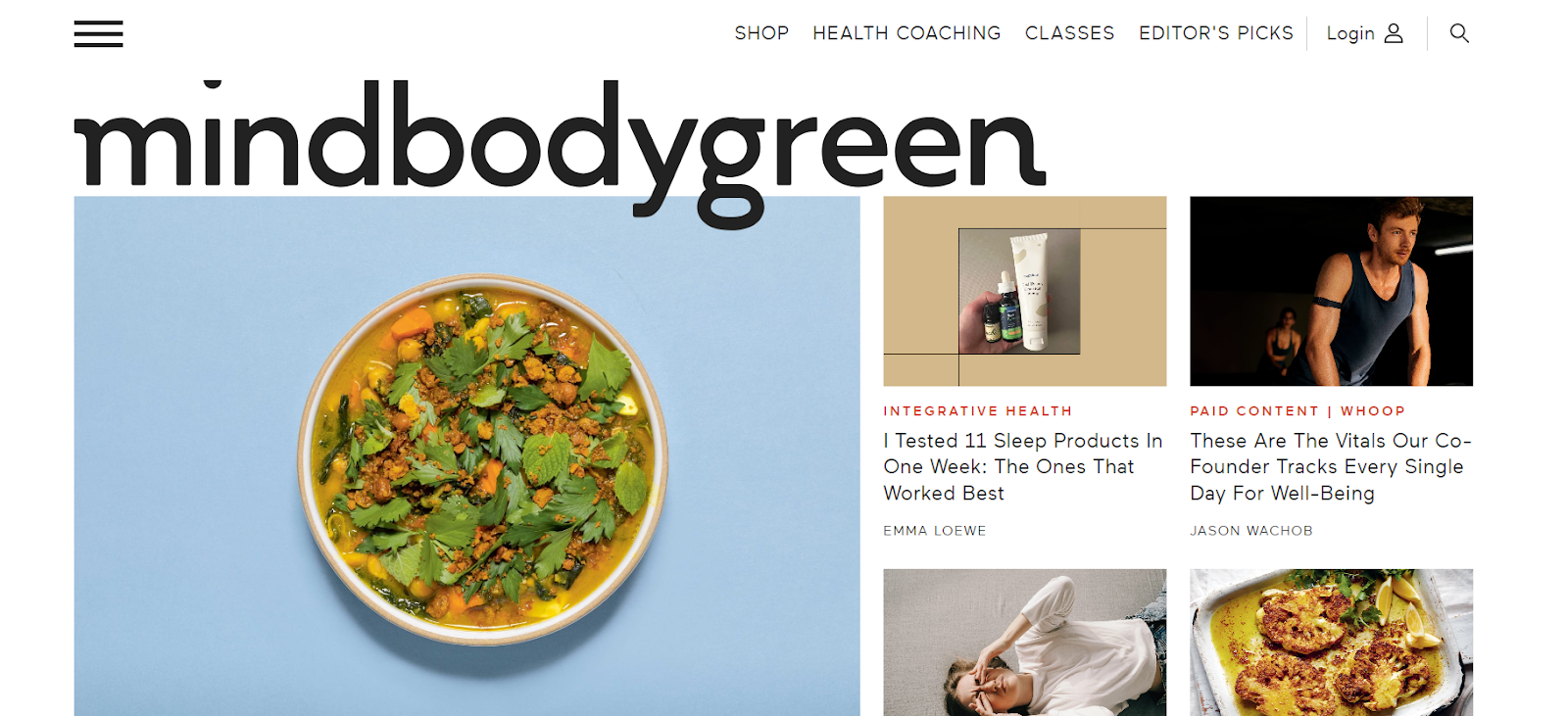Open author Emma Loewe's page
This screenshot has width=1568, height=716.
[x=935, y=531]
